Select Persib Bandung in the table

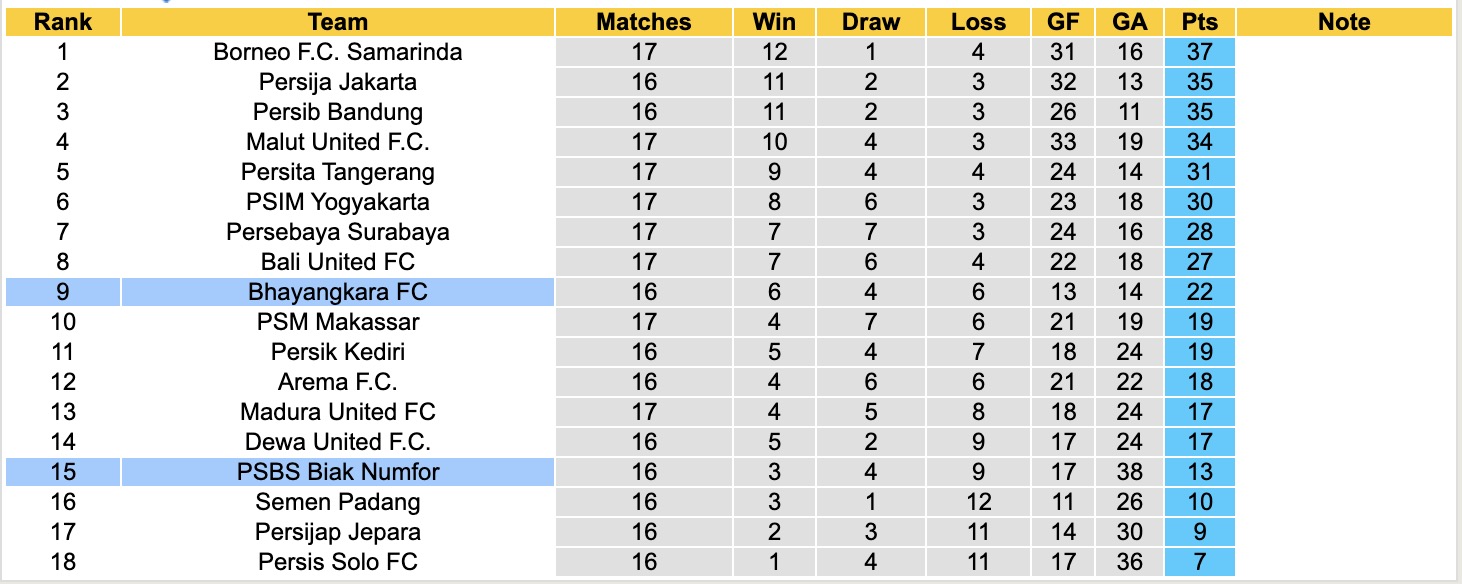[338, 112]
